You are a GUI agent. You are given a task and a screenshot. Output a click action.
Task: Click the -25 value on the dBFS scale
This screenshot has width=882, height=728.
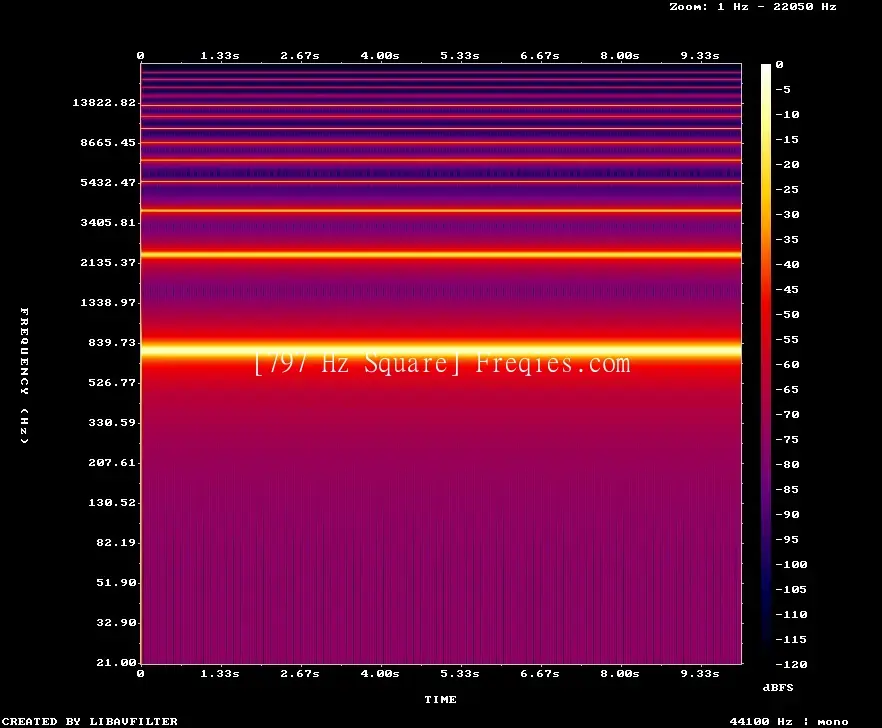tap(787, 189)
